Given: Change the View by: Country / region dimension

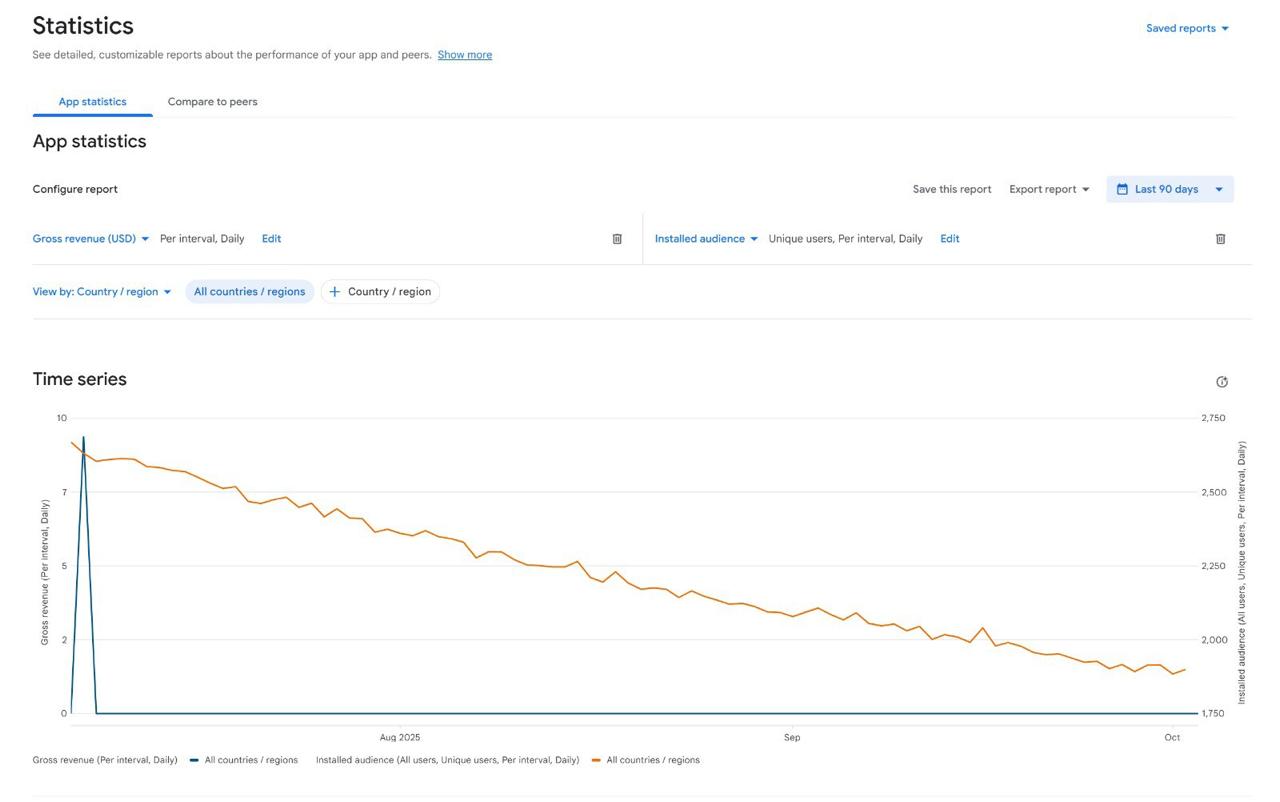Looking at the screenshot, I should tap(102, 292).
